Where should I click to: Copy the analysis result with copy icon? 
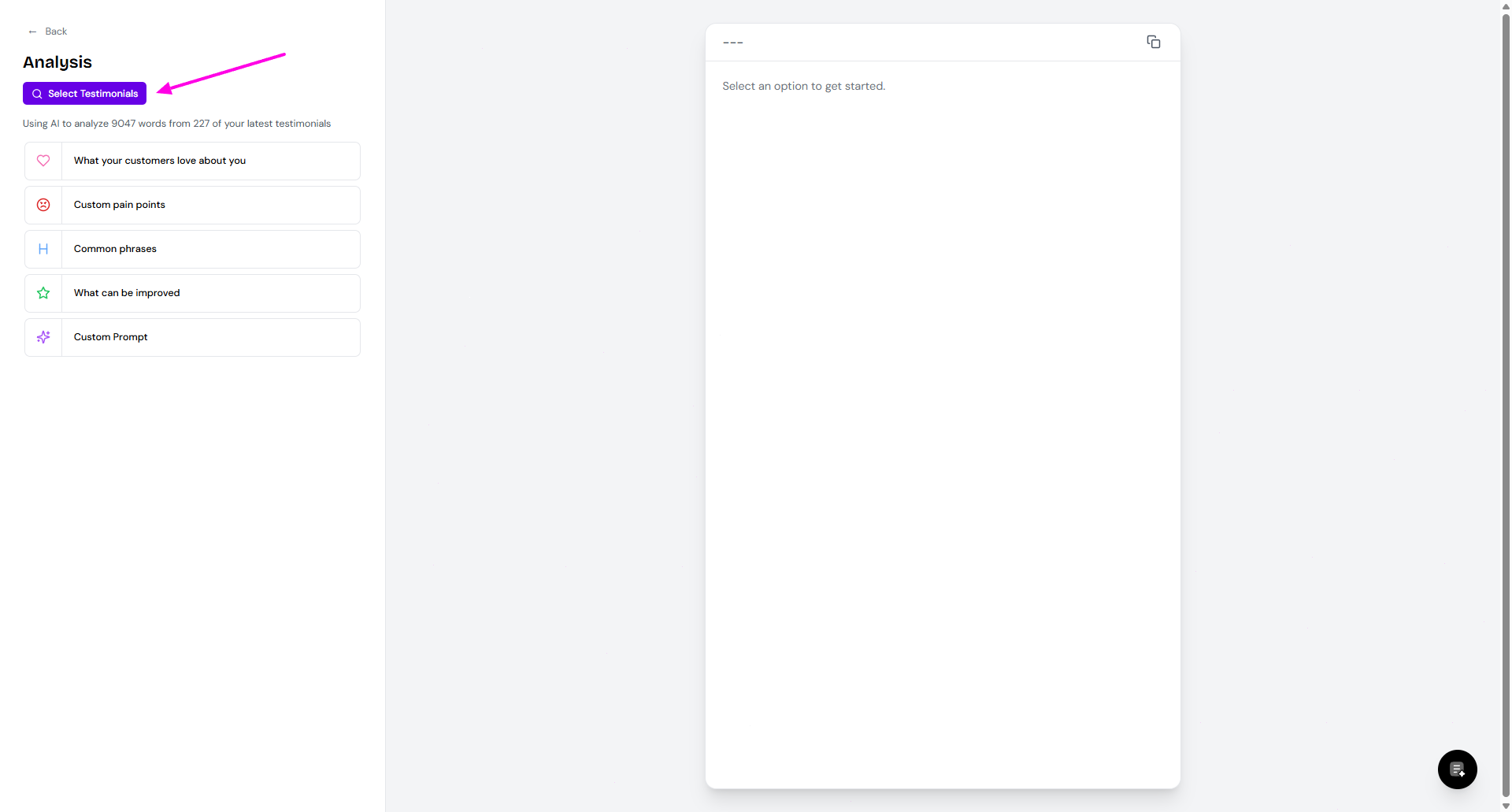tap(1153, 42)
